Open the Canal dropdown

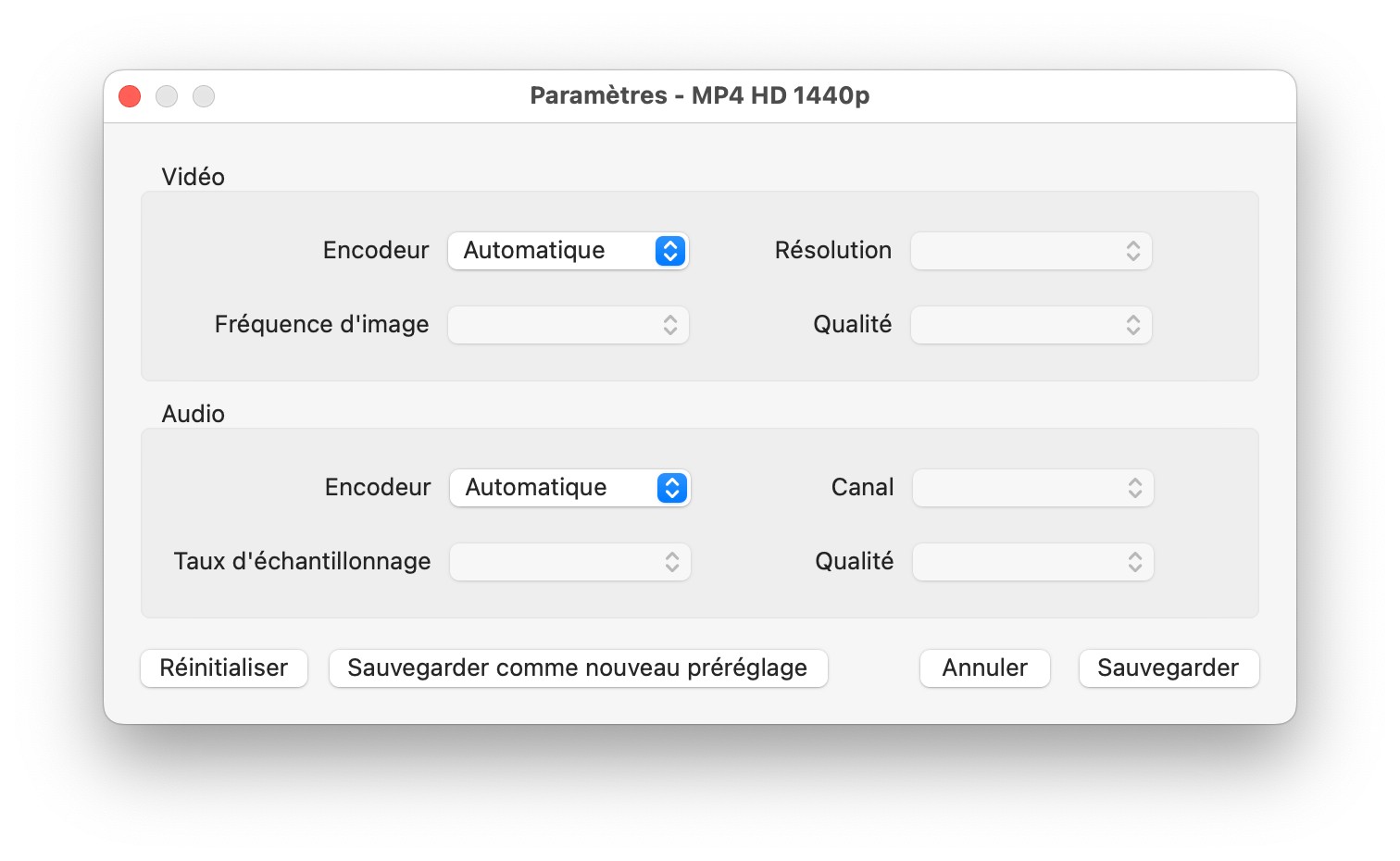point(1032,488)
